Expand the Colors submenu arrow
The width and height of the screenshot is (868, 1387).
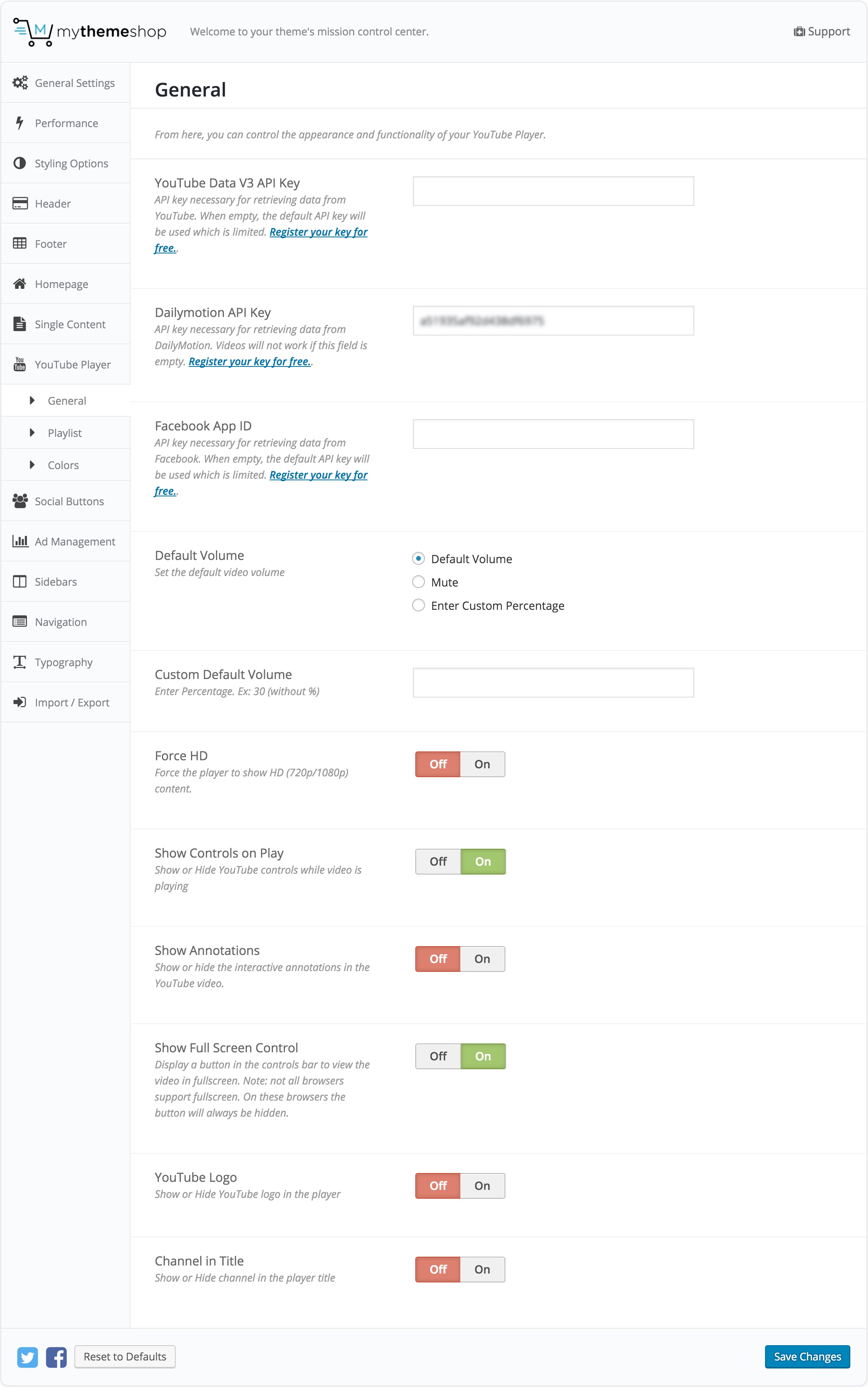32,465
